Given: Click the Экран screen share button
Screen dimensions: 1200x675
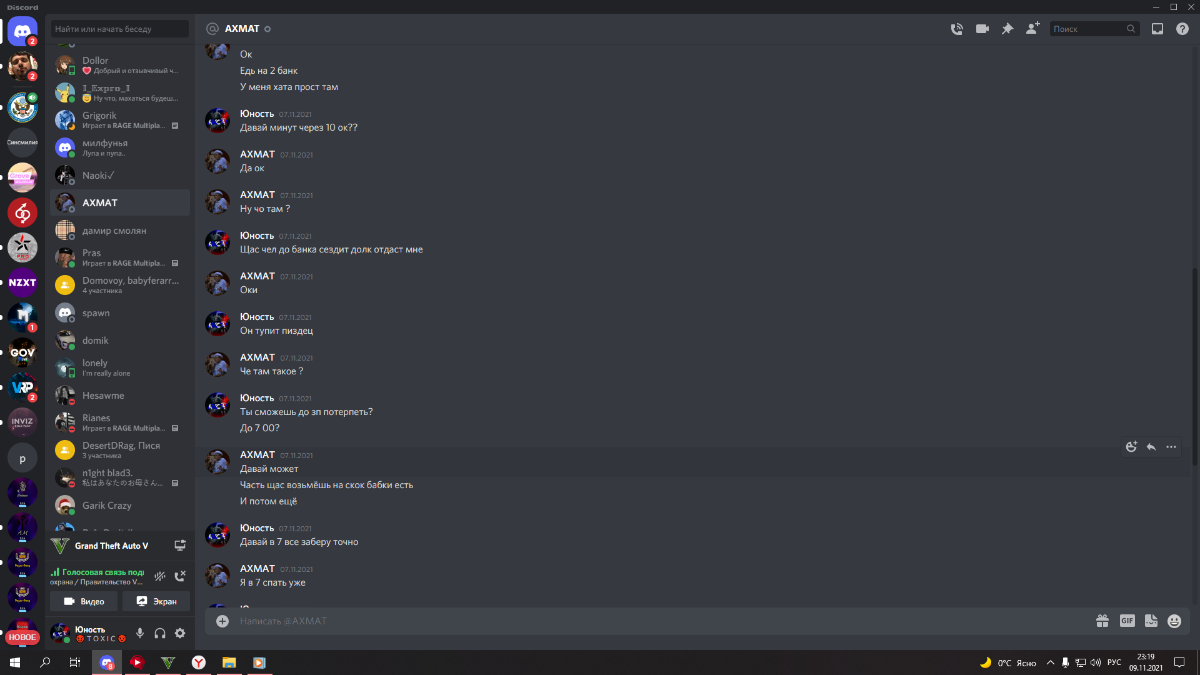Looking at the screenshot, I should [156, 601].
